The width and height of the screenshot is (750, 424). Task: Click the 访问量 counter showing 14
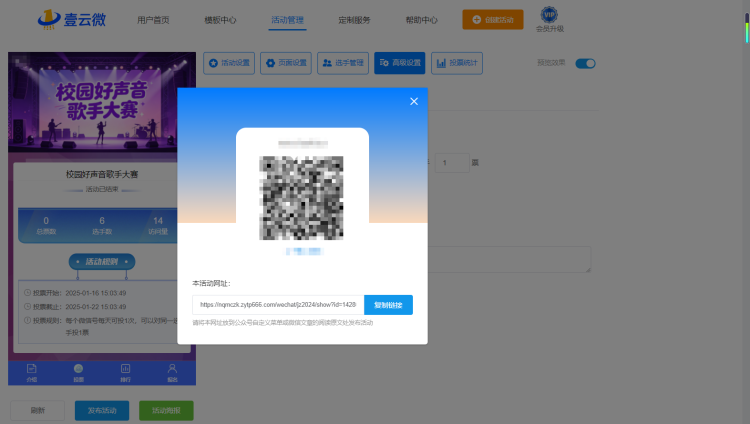[158, 225]
